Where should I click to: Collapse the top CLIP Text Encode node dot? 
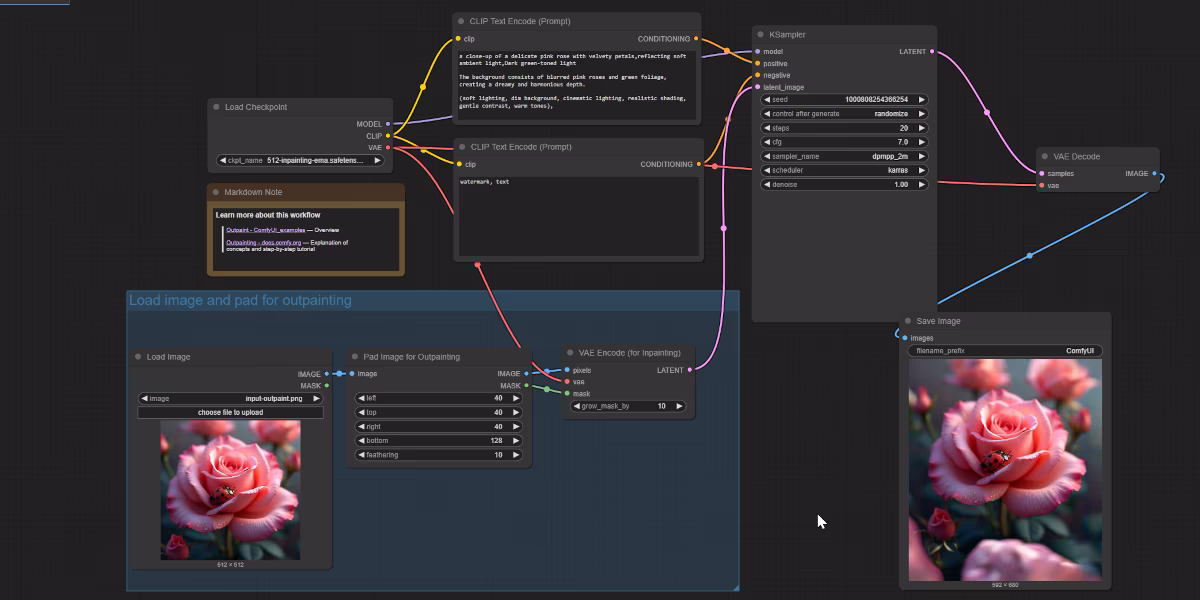[x=461, y=21]
